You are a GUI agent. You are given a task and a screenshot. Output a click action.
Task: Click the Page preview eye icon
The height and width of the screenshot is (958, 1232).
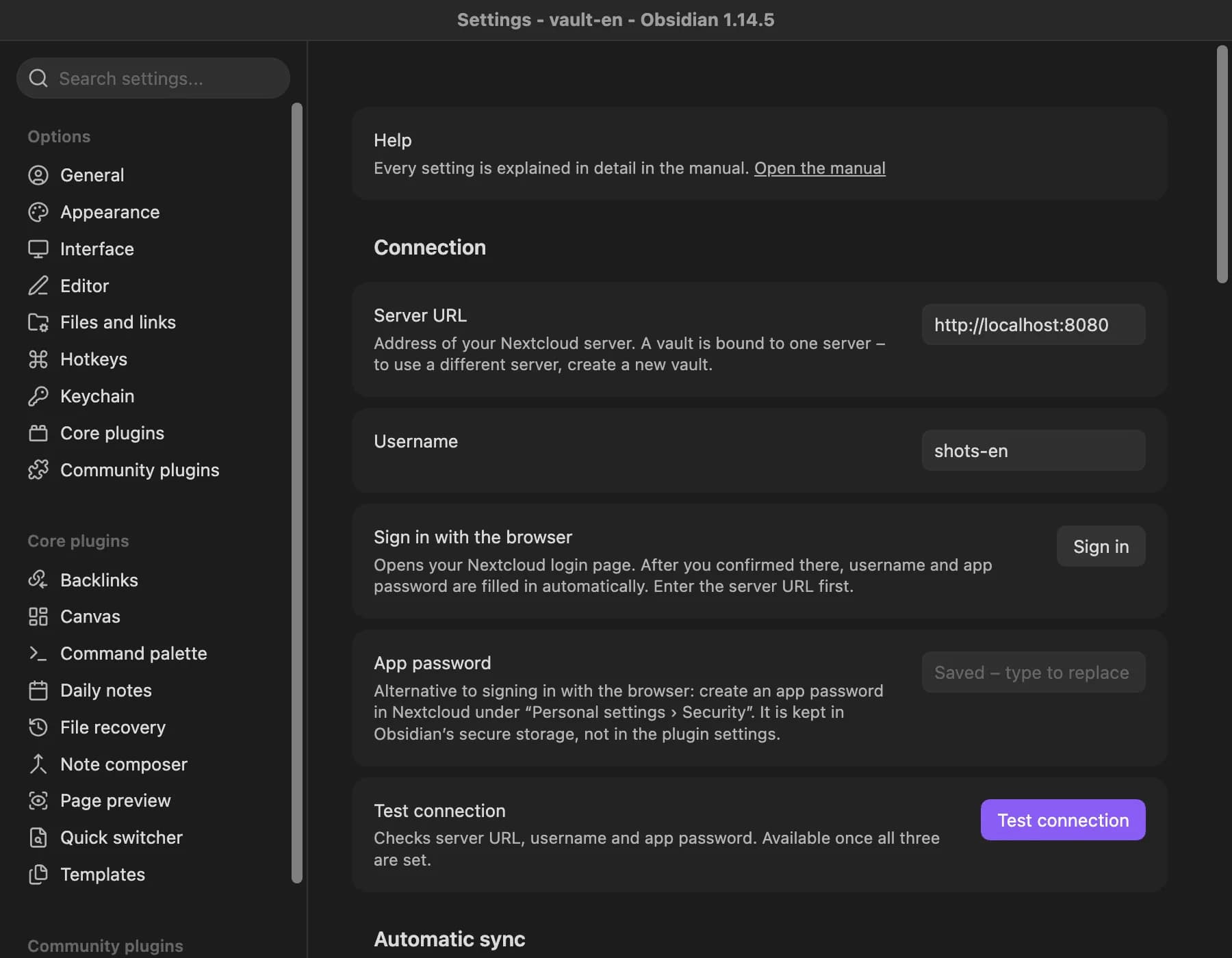coord(38,801)
